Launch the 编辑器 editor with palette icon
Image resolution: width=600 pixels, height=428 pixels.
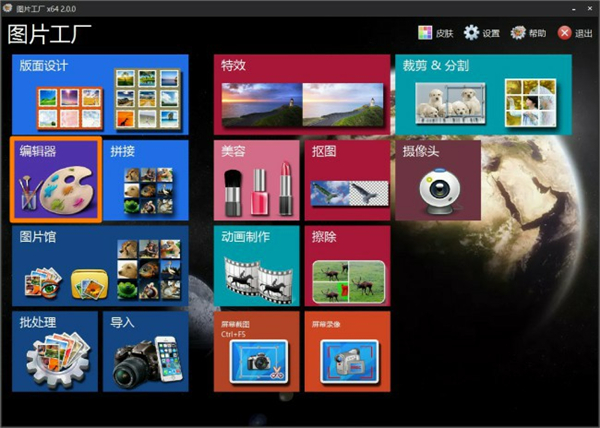click(x=56, y=181)
